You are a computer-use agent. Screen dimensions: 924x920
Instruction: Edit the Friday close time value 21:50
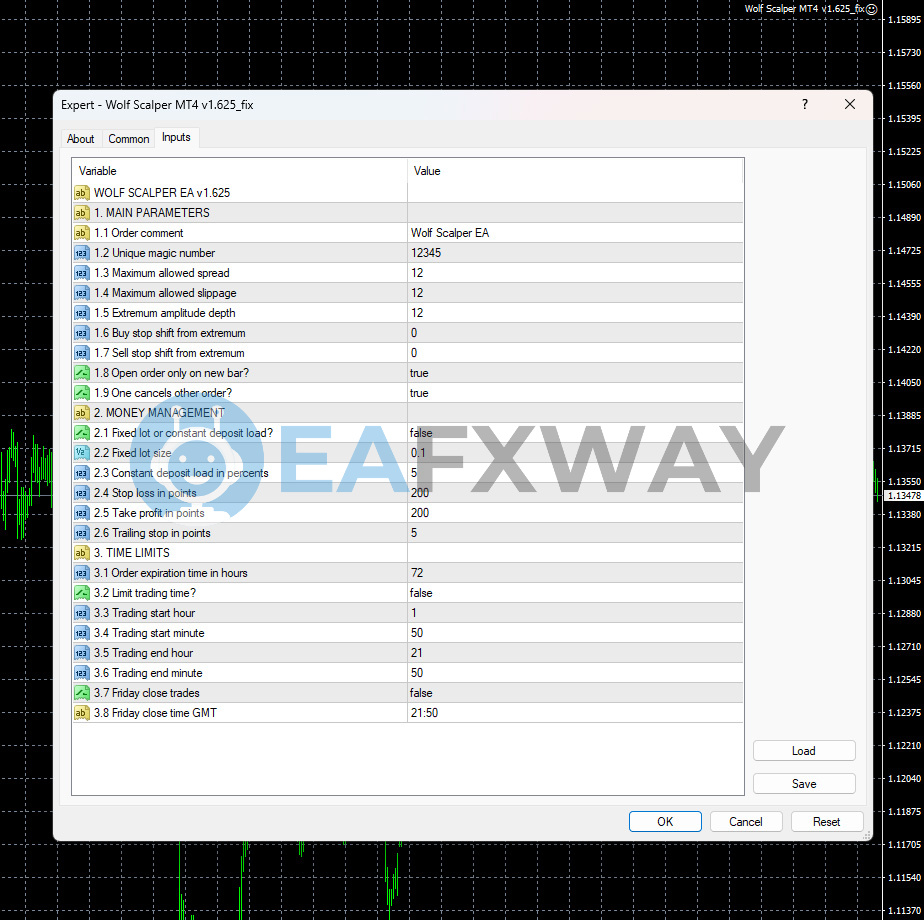[x=575, y=713]
